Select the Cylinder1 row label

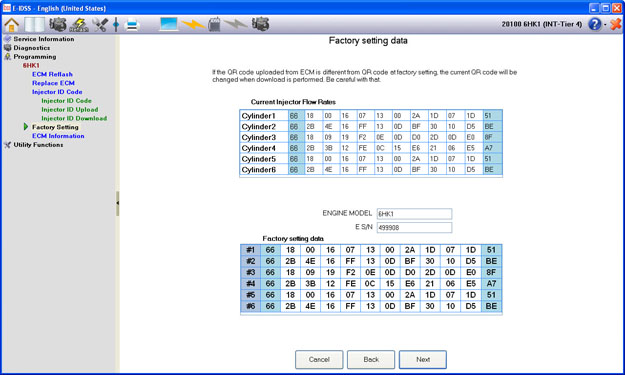264,116
